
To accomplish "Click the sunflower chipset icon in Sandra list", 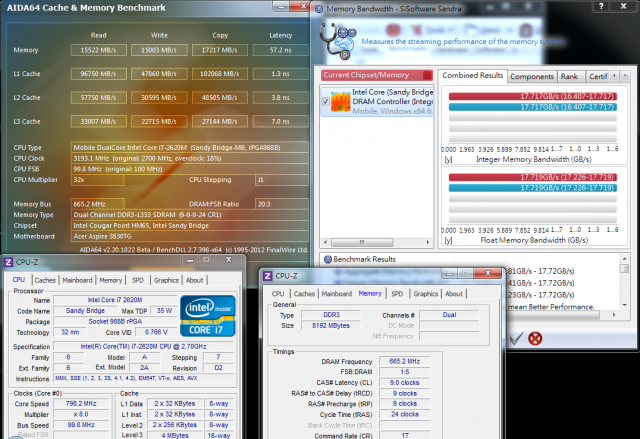I will click(341, 101).
